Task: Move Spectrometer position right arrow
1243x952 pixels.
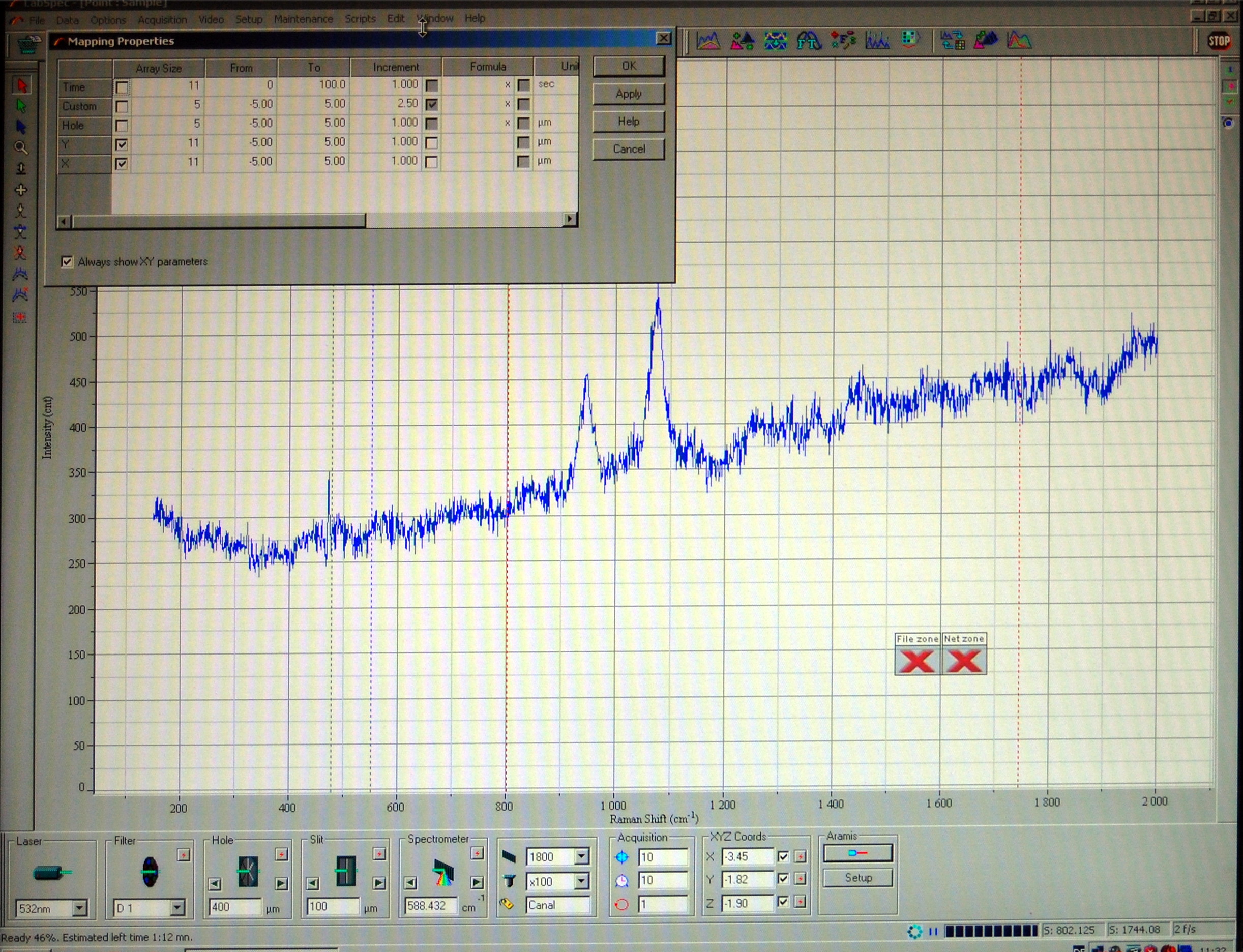Action: tap(477, 883)
